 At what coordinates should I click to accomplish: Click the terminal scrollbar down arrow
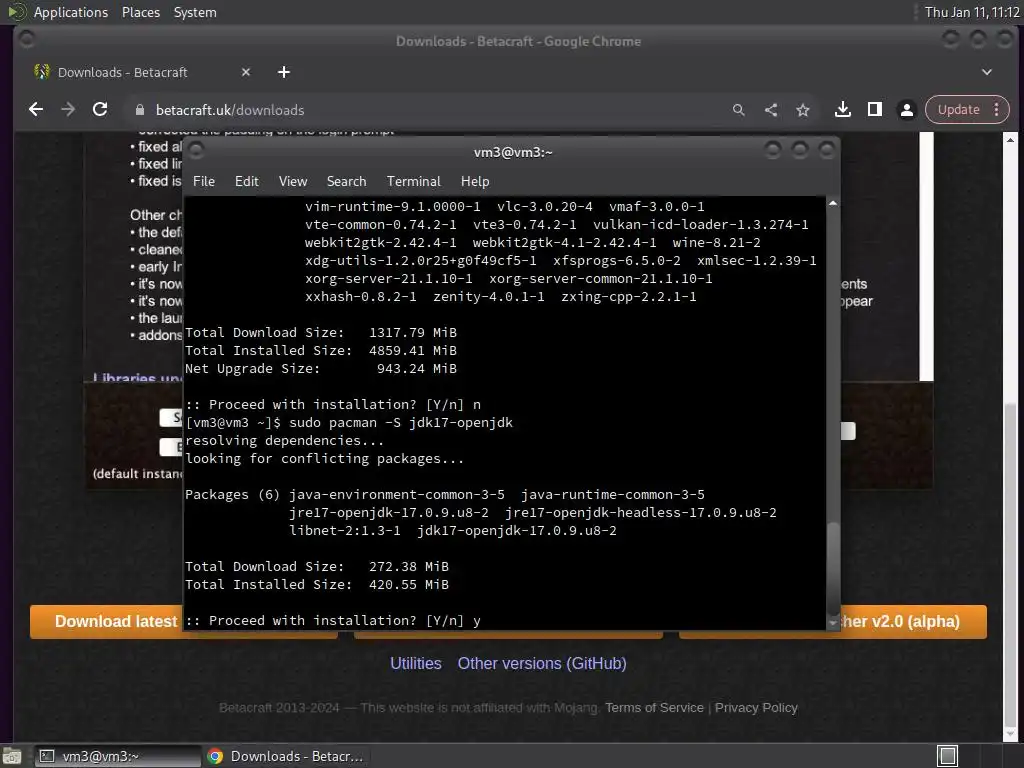[x=833, y=623]
